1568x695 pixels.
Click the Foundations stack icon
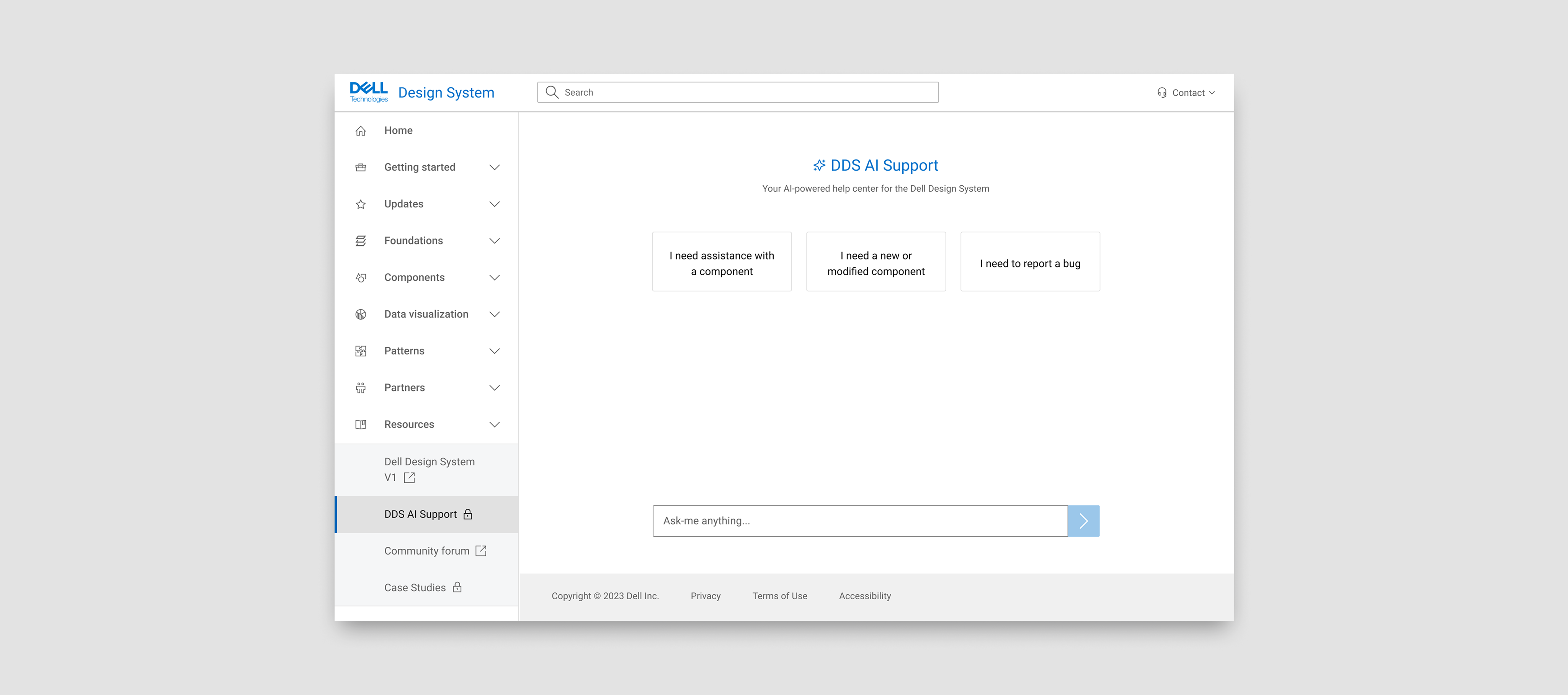360,241
